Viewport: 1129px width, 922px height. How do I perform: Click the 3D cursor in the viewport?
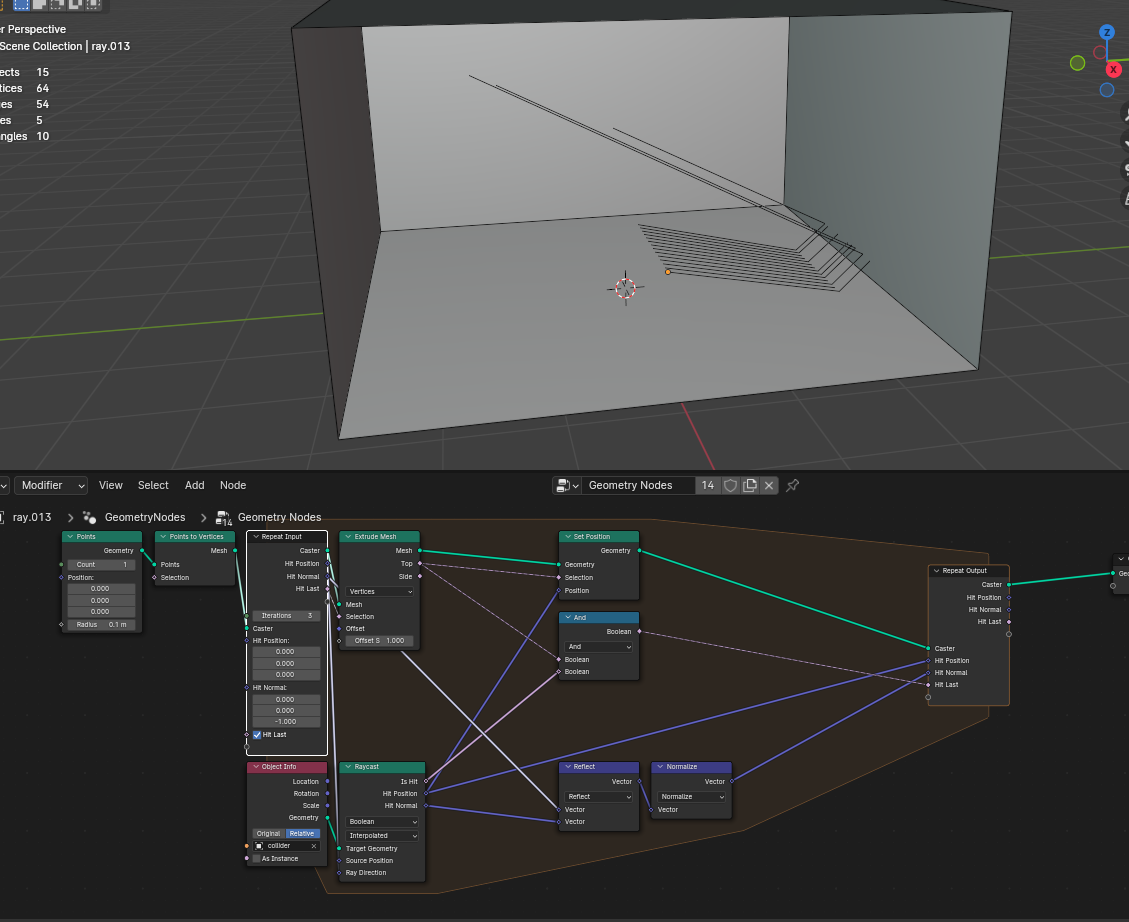tap(625, 288)
